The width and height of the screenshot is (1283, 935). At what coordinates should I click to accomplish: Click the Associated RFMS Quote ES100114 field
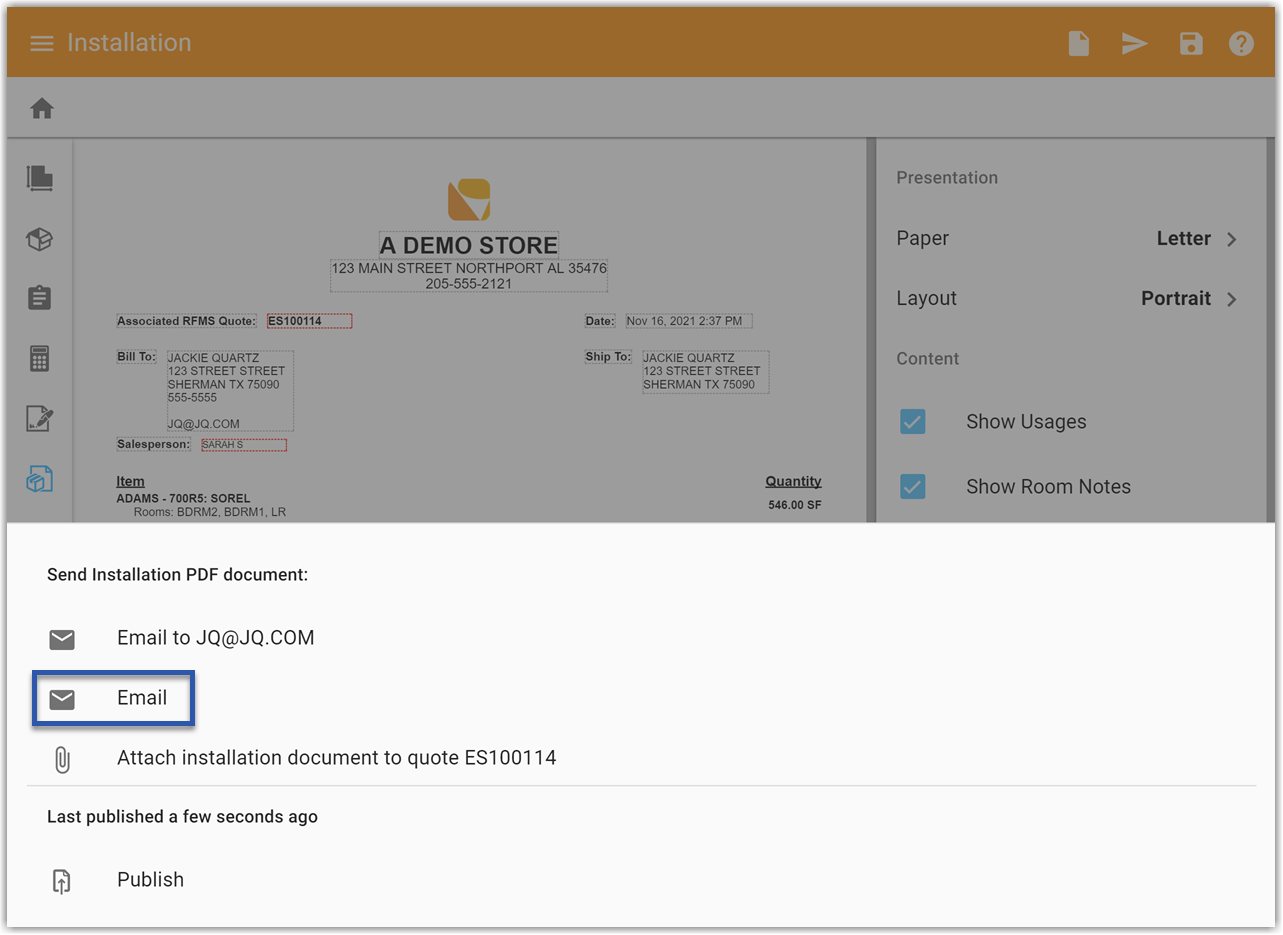click(x=309, y=321)
